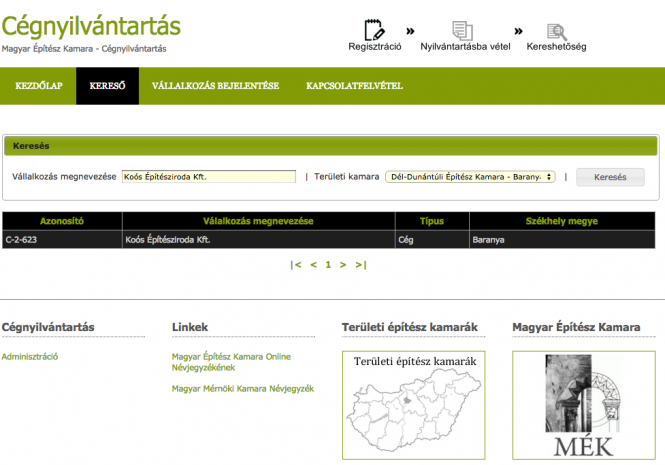This screenshot has width=665, height=465.
Task: Open the Adminisztráció link
Action: [x=30, y=357]
